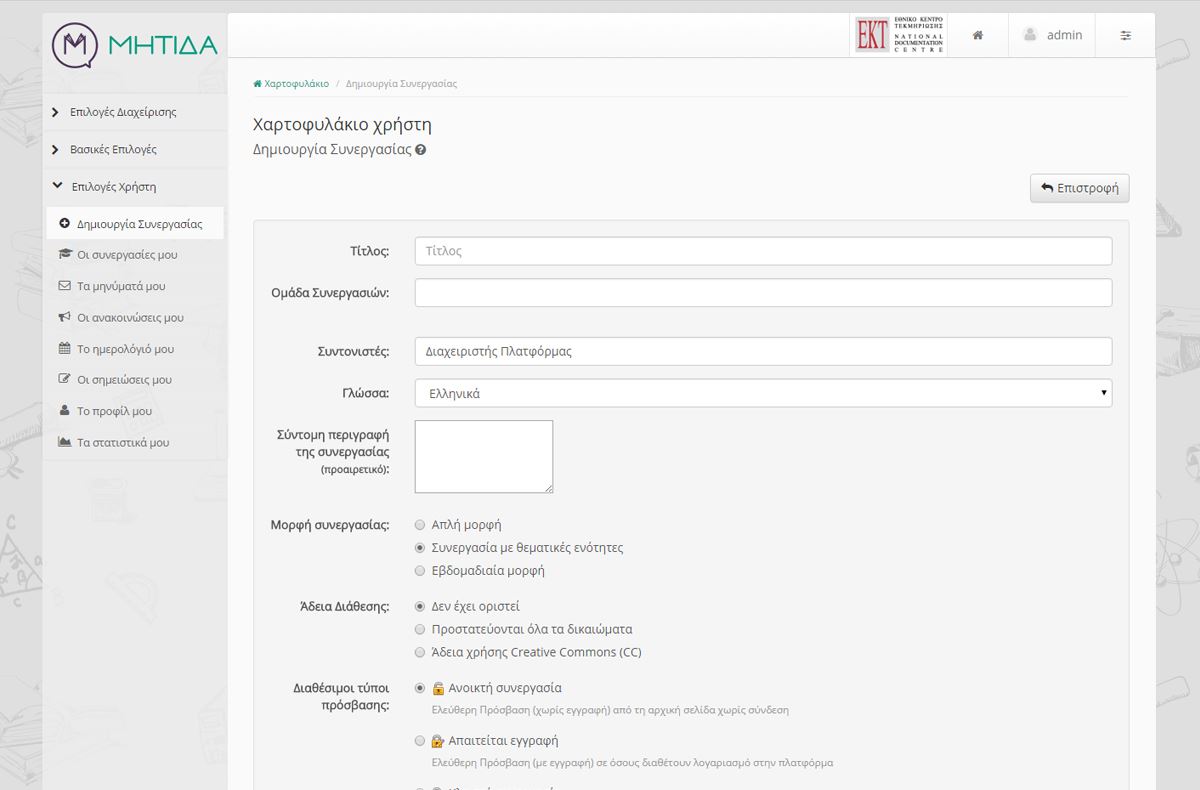The image size is (1200, 790).
Task: Click the home icon in top bar
Action: 977,35
